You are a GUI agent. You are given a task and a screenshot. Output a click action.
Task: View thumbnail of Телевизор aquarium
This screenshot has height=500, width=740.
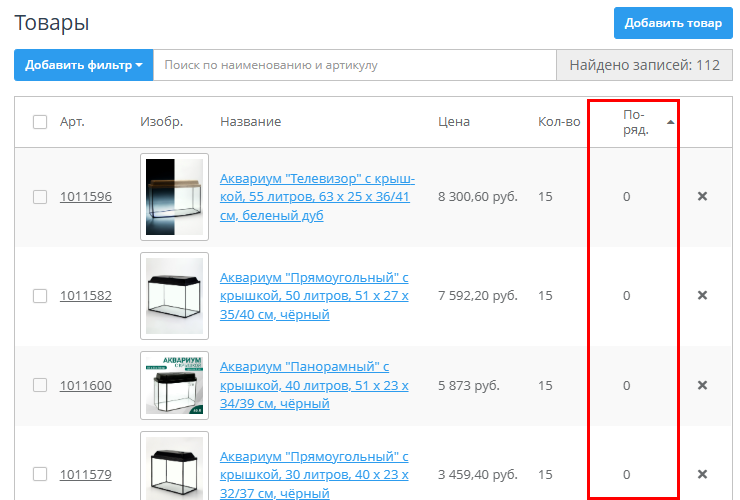pyautogui.click(x=174, y=197)
